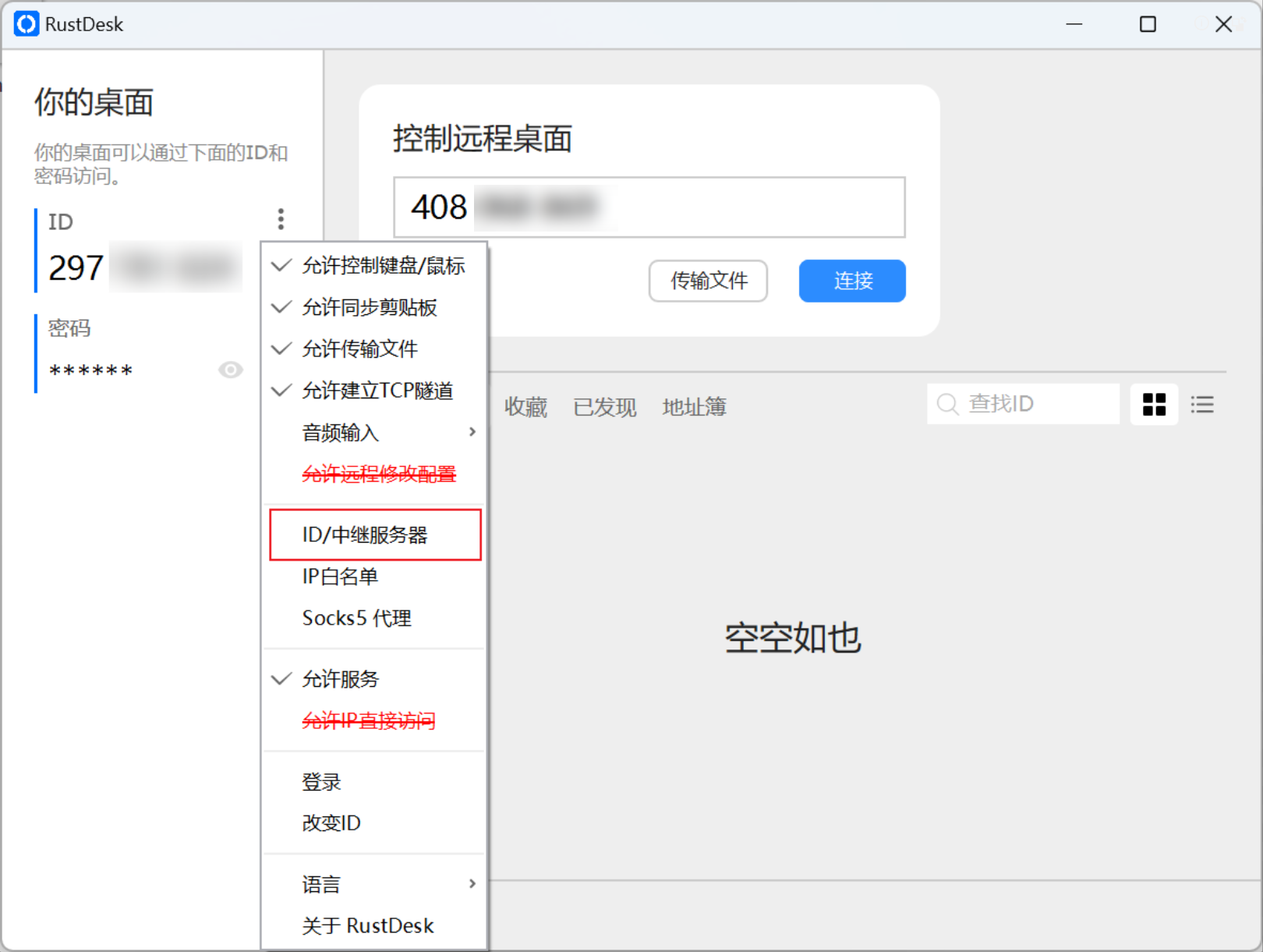The width and height of the screenshot is (1263, 952).
Task: Disable 允许传输文件 option
Action: pyautogui.click(x=359, y=349)
